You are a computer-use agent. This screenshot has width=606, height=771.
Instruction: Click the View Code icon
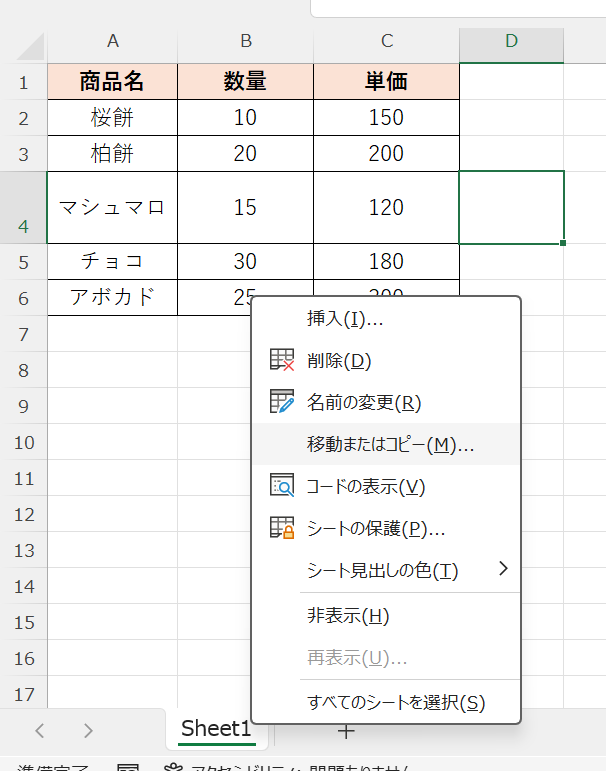point(281,486)
